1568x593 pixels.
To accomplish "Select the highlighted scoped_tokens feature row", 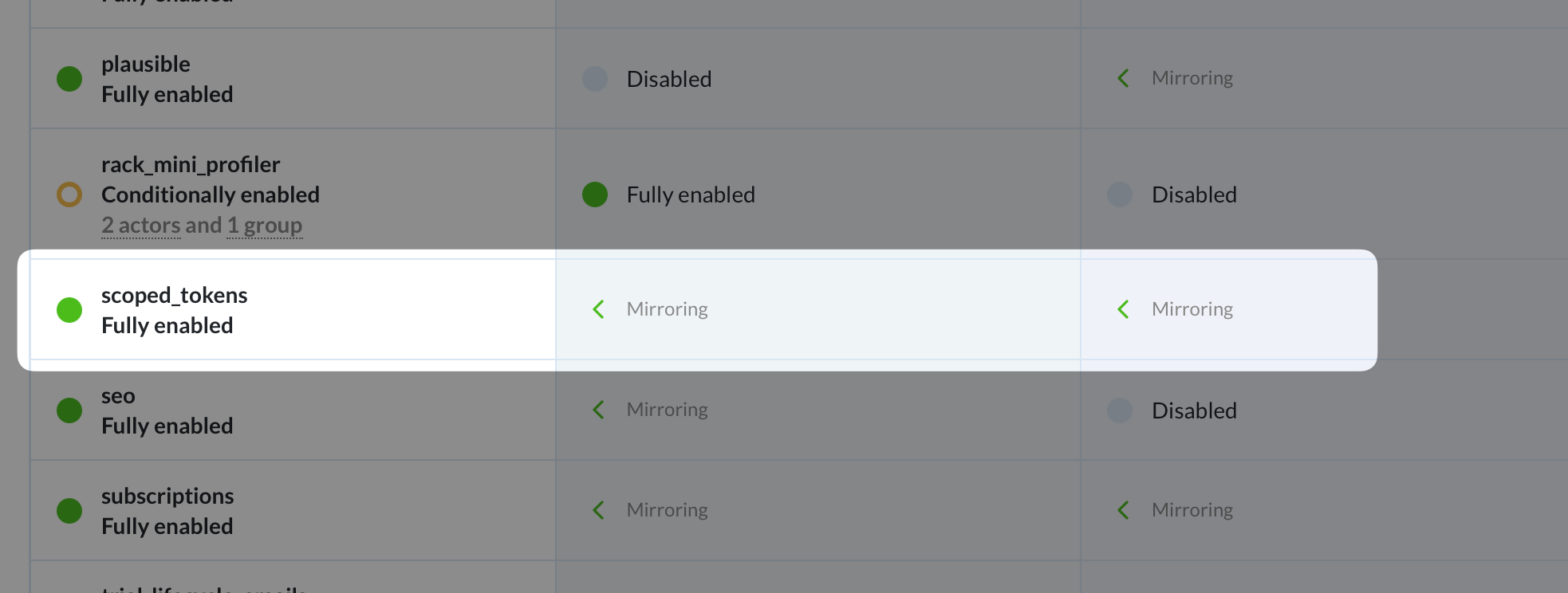I will (319, 309).
